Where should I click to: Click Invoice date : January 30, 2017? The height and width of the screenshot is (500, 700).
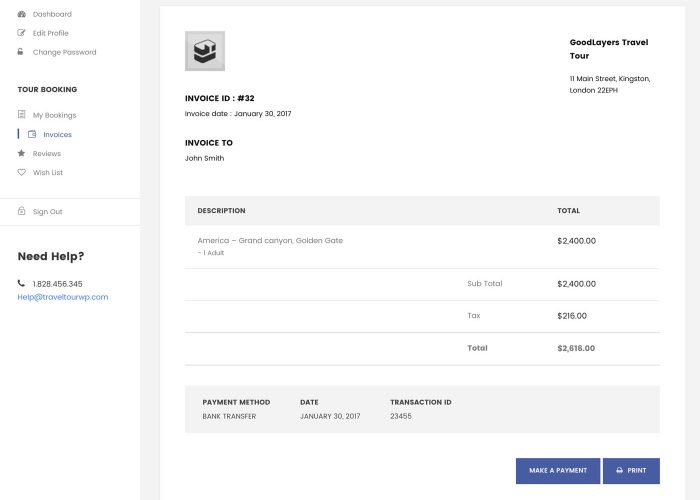(238, 113)
